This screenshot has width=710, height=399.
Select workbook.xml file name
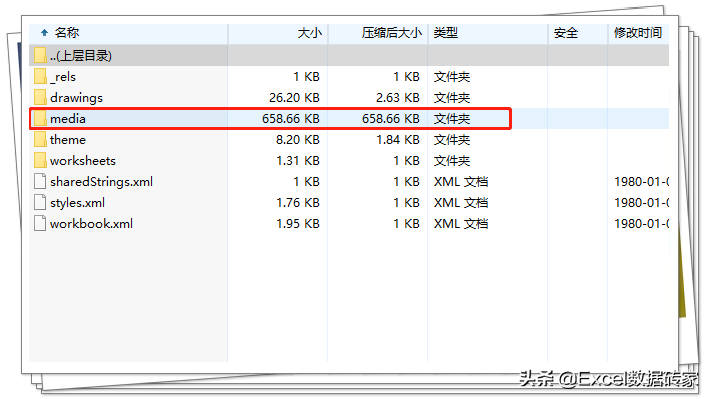(91, 224)
